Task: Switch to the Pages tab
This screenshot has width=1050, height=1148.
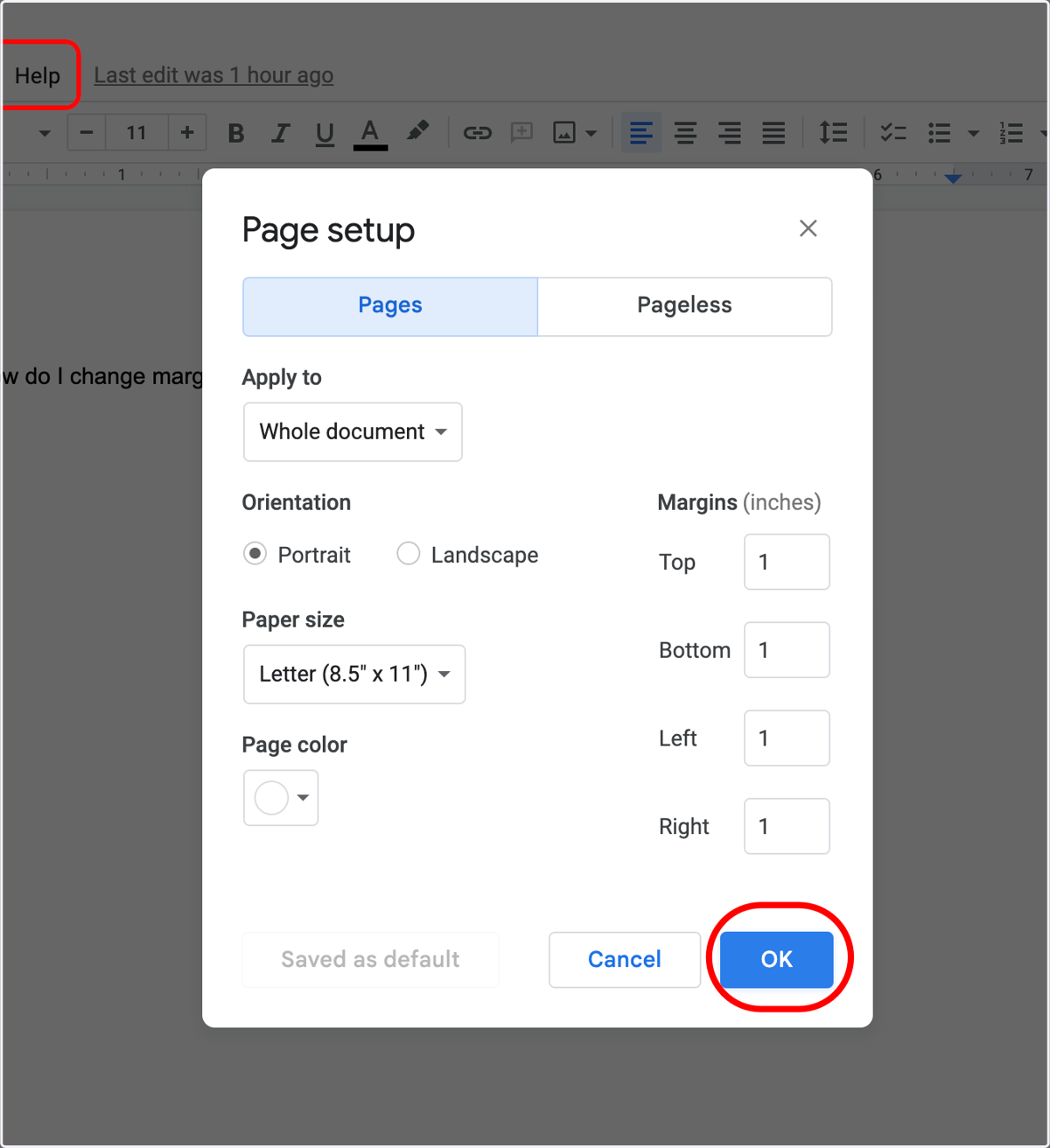Action: (390, 306)
